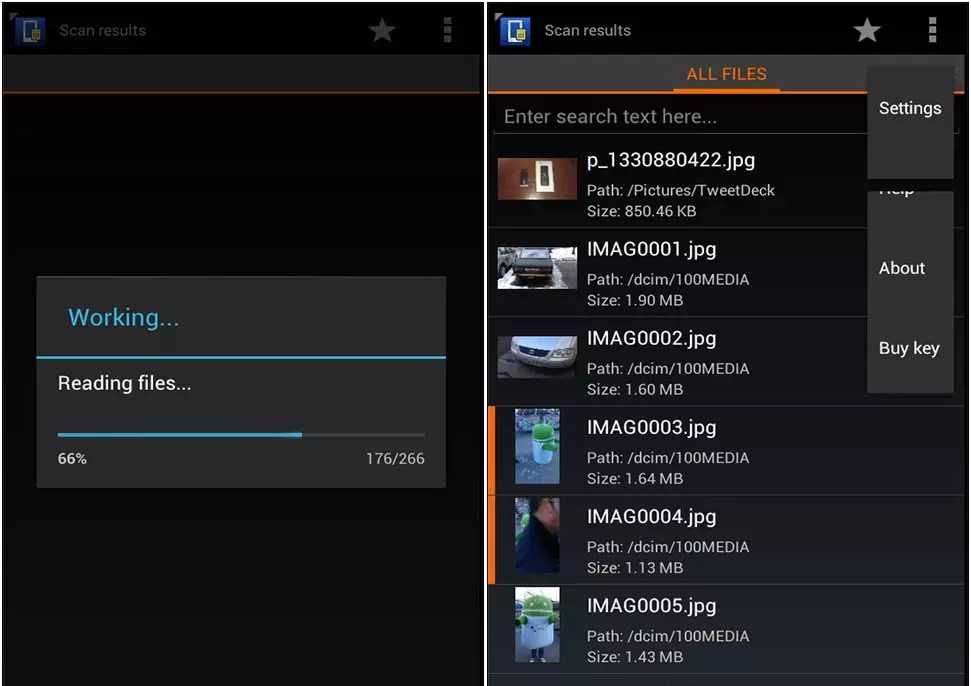Select file name IMAG0003.jpg
Viewport: 971px width, 686px height.
651,428
